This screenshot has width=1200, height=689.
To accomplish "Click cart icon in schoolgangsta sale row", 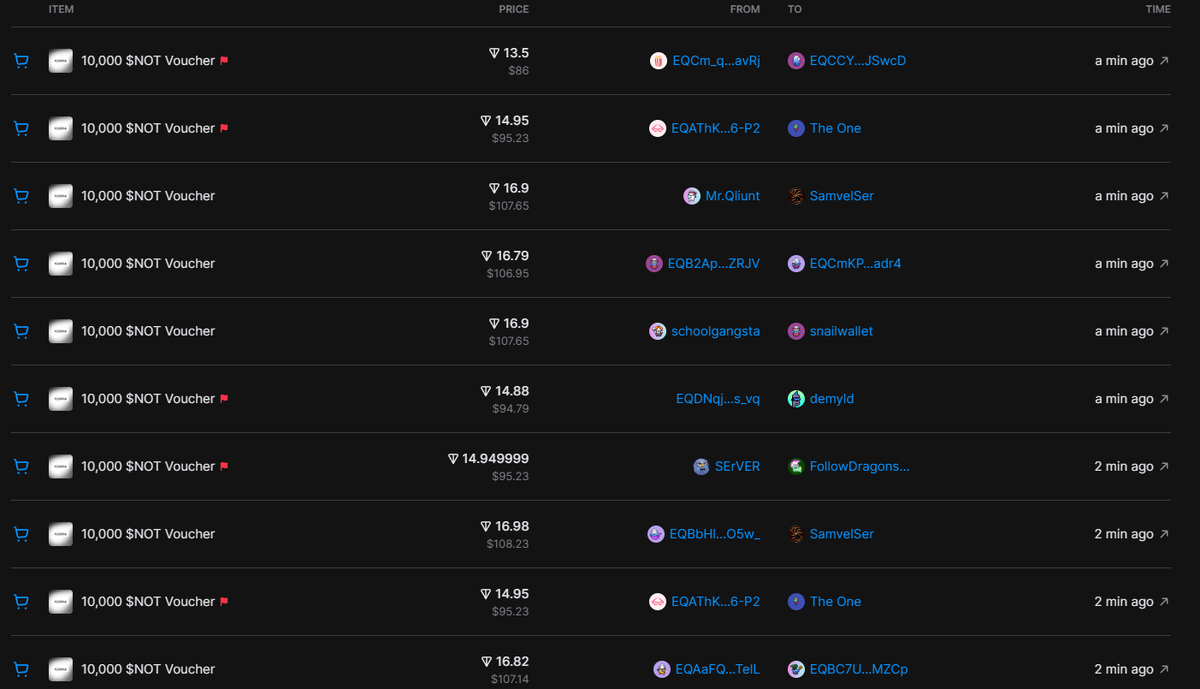I will point(21,331).
